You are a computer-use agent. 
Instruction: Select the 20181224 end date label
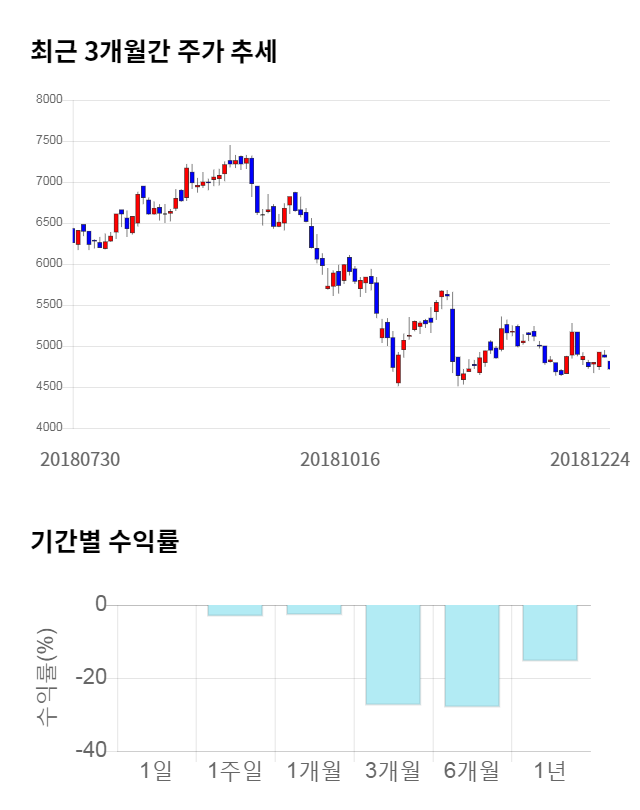(x=590, y=459)
